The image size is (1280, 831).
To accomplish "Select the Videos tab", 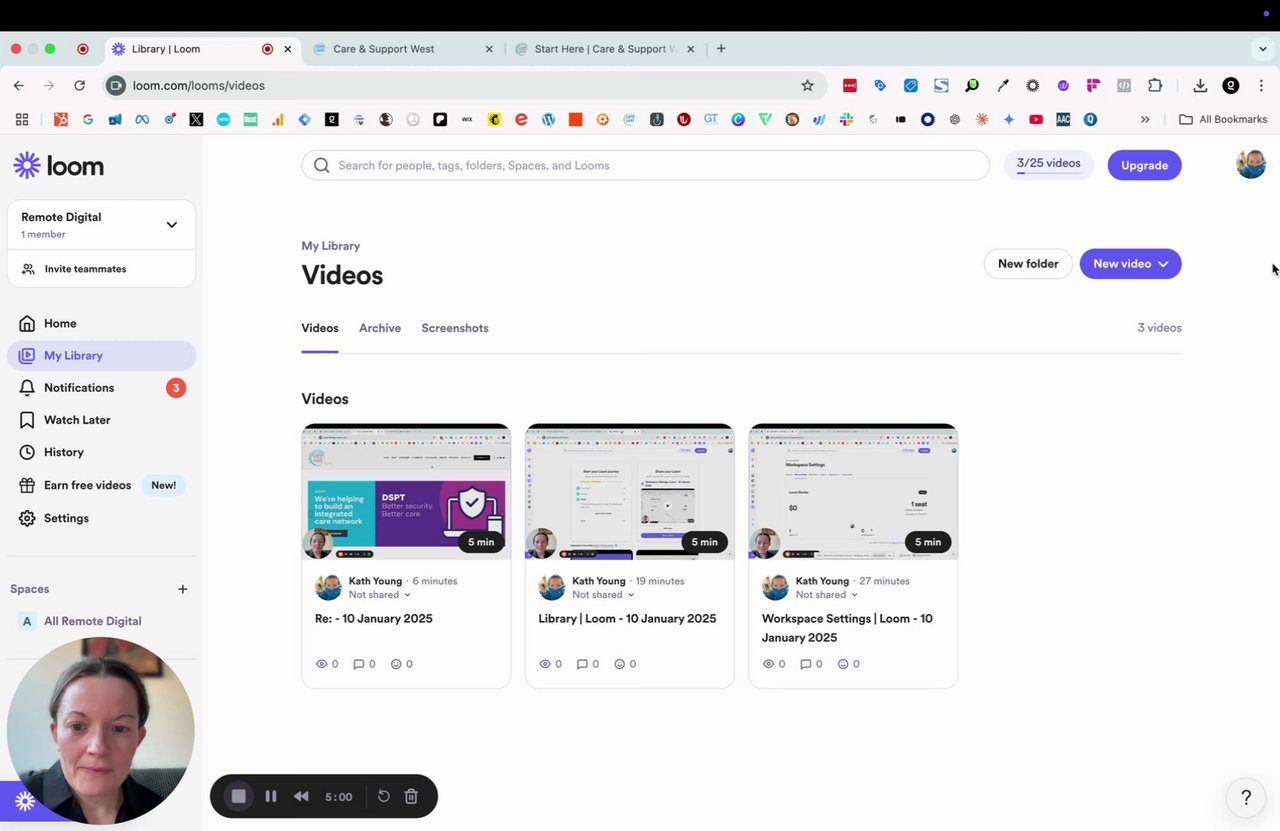I will [x=320, y=328].
